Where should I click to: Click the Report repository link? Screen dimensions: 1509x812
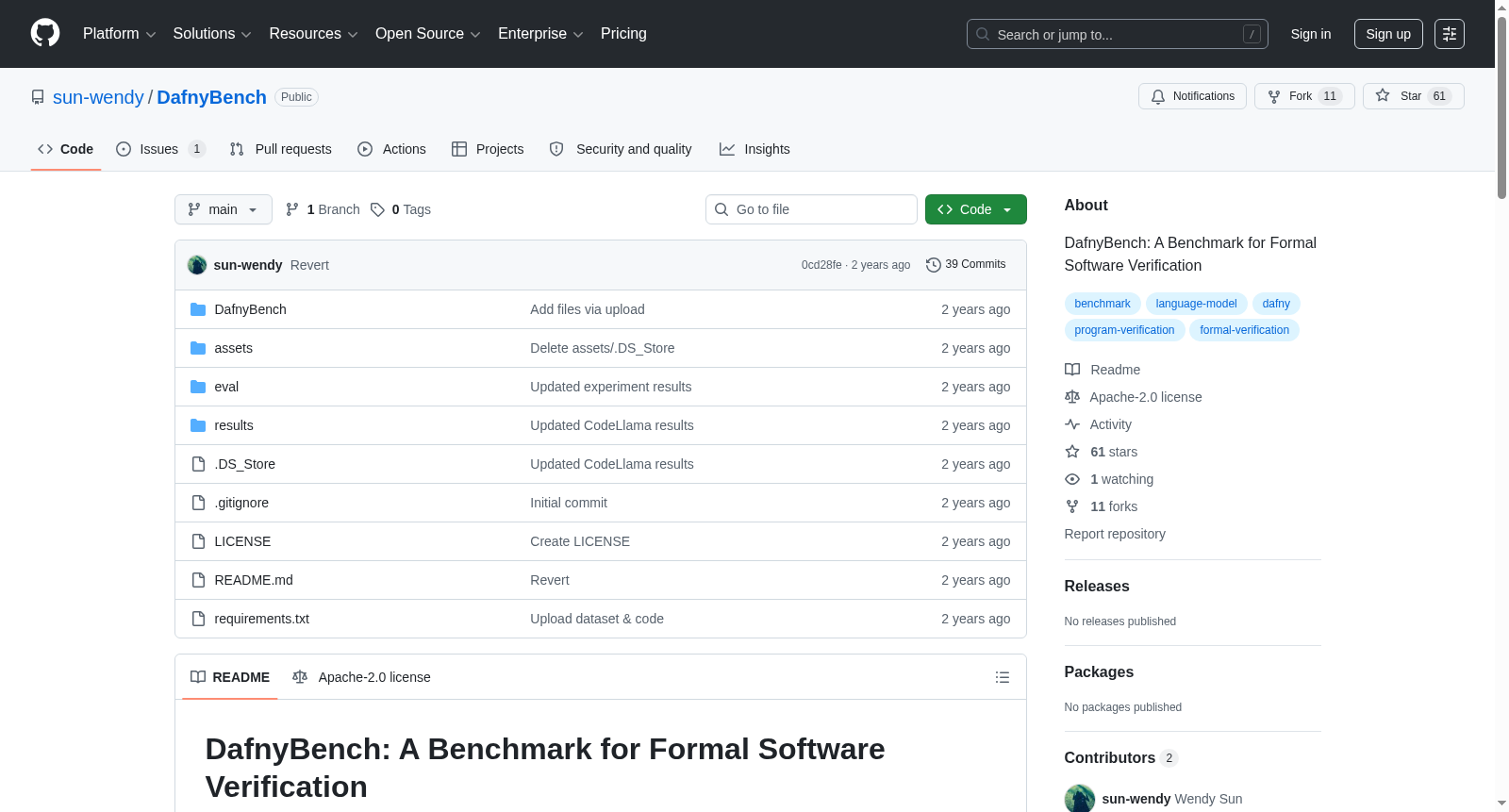coord(1115,534)
